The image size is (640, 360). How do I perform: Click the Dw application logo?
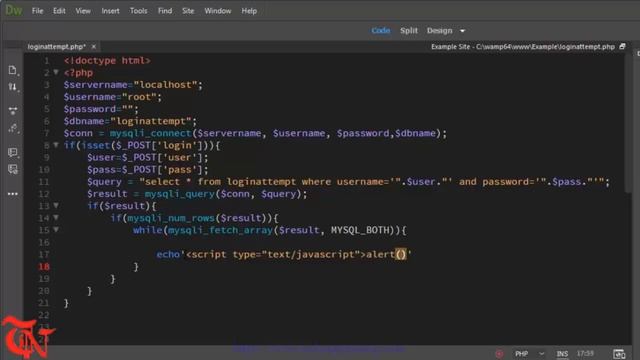point(13,10)
